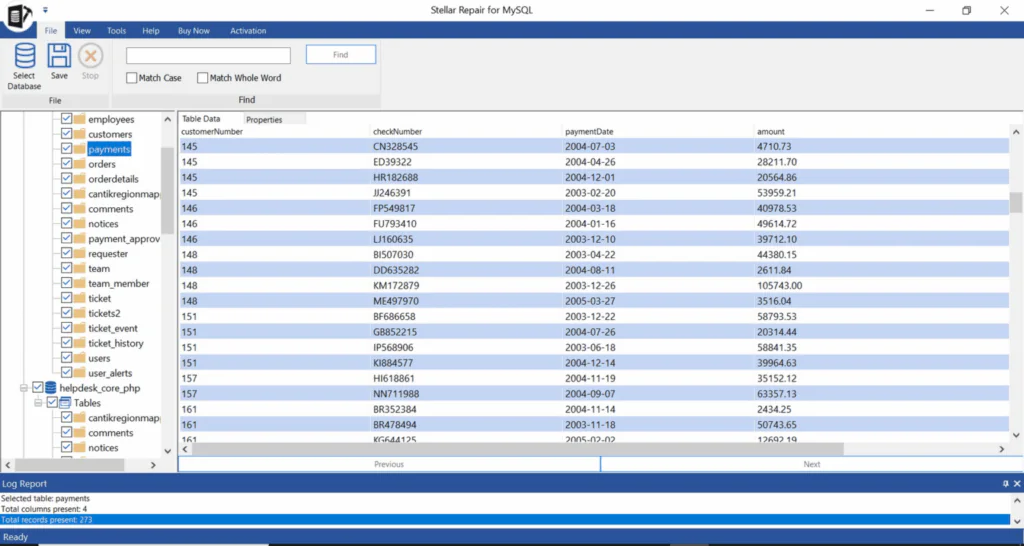Viewport: 1024px width, 546px height.
Task: Click the table horizontal scrollbar thumb
Action: 517,449
